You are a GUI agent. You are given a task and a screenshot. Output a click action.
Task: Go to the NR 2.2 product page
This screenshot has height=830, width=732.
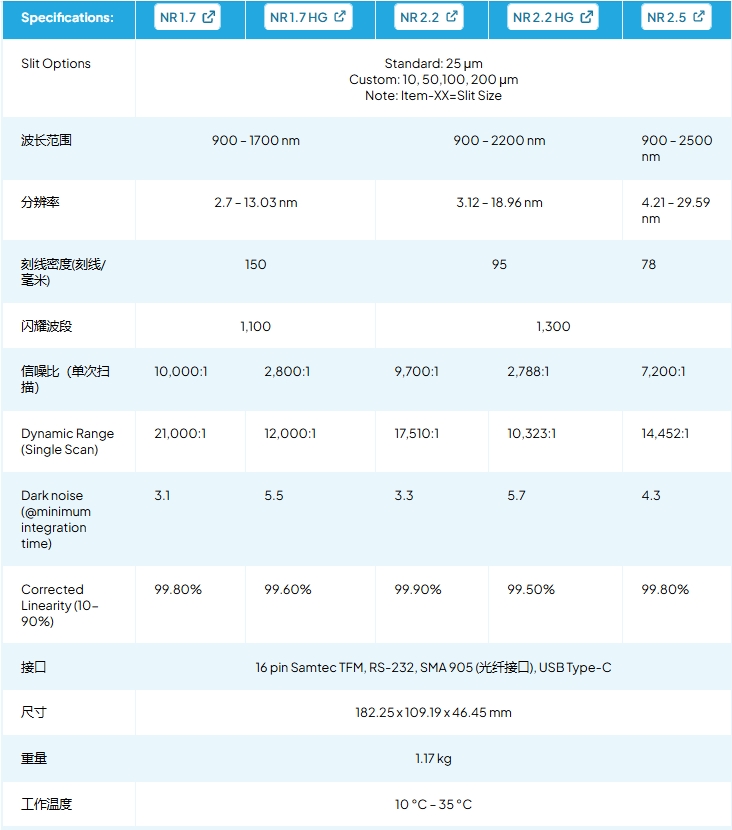pos(421,17)
